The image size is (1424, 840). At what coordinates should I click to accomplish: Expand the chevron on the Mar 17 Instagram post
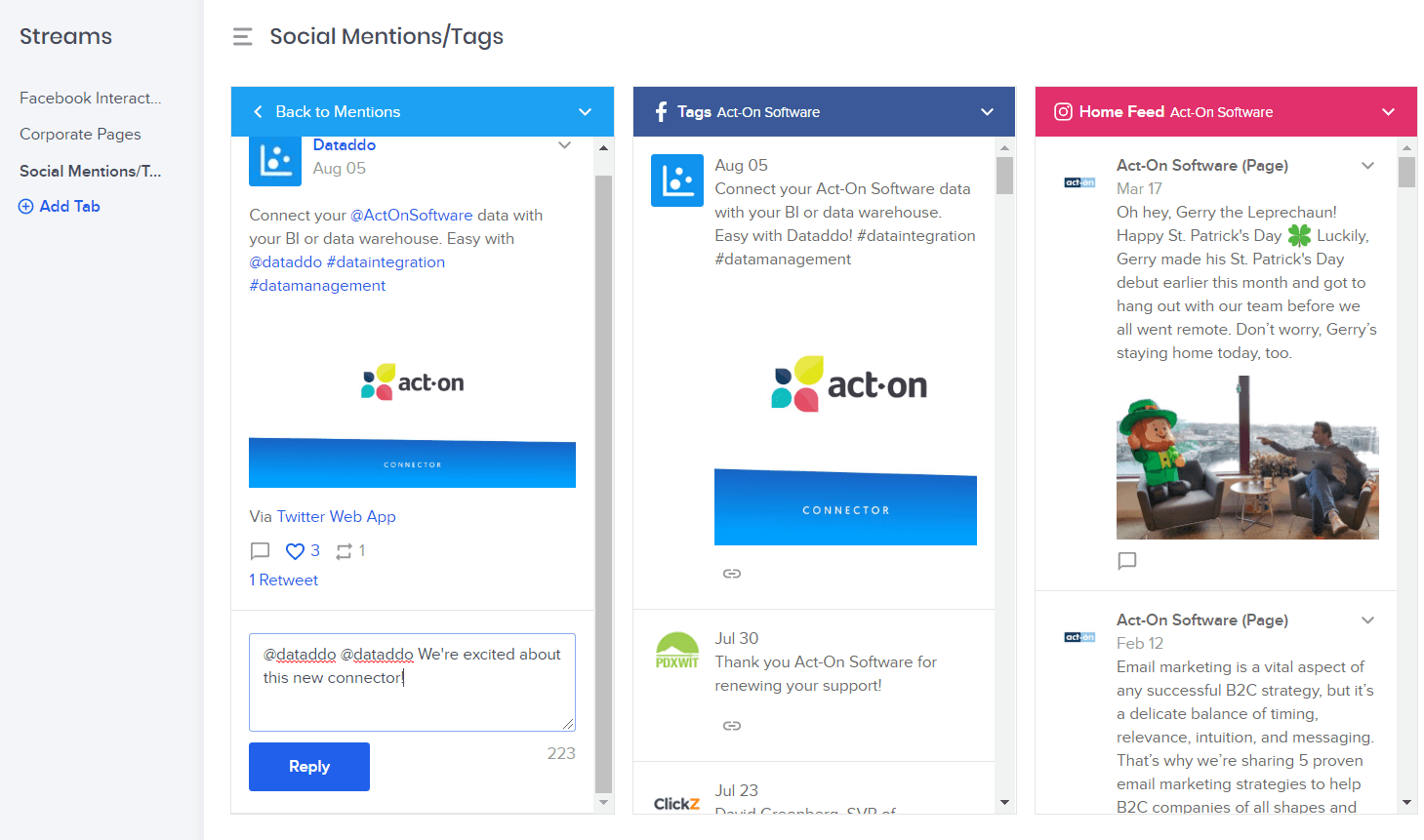(x=1367, y=166)
